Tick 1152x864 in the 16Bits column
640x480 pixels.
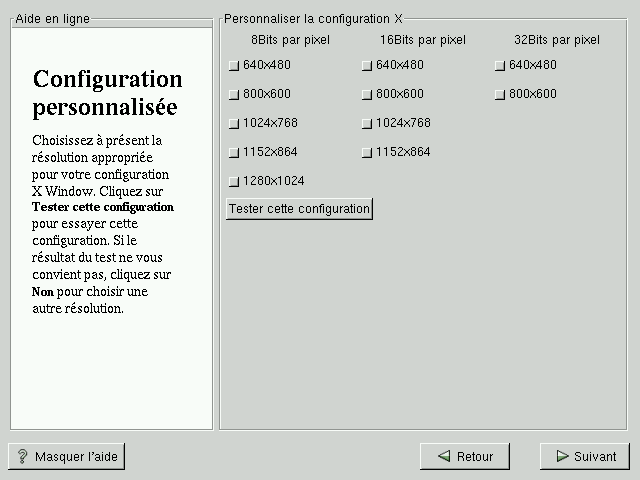coord(367,153)
